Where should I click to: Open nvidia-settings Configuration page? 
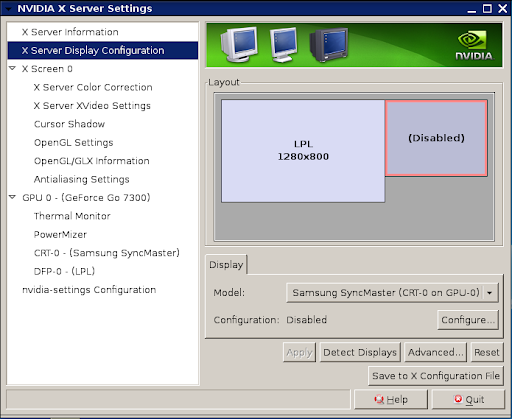[x=103, y=290]
